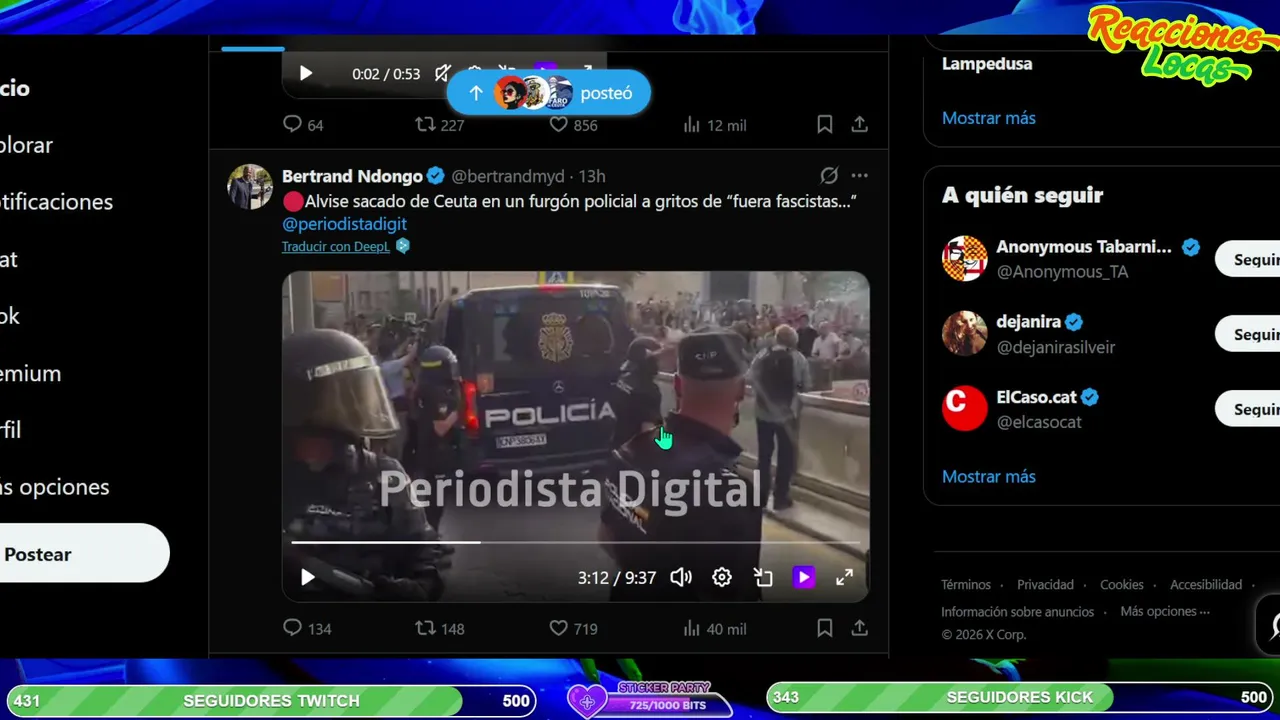The height and width of the screenshot is (720, 1280).
Task: Click the A quién seguir heading
Action: (1022, 195)
